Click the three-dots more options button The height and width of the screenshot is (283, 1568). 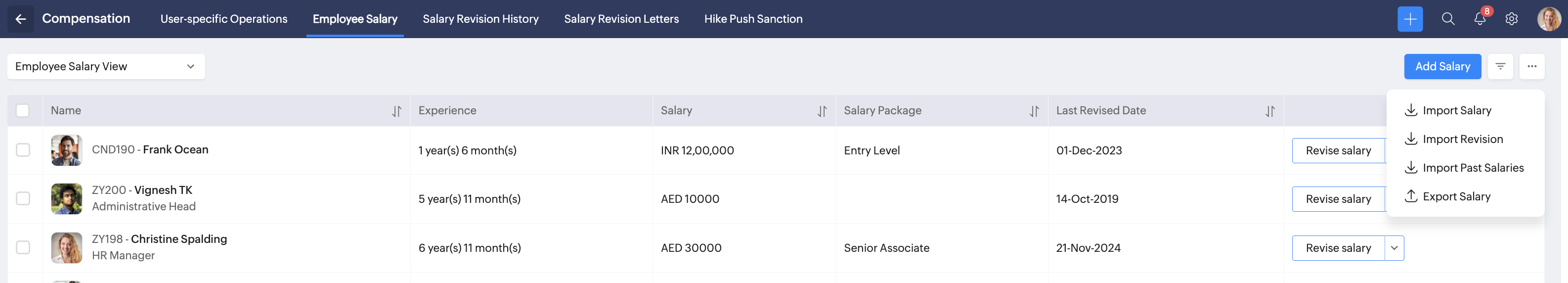pyautogui.click(x=1531, y=66)
